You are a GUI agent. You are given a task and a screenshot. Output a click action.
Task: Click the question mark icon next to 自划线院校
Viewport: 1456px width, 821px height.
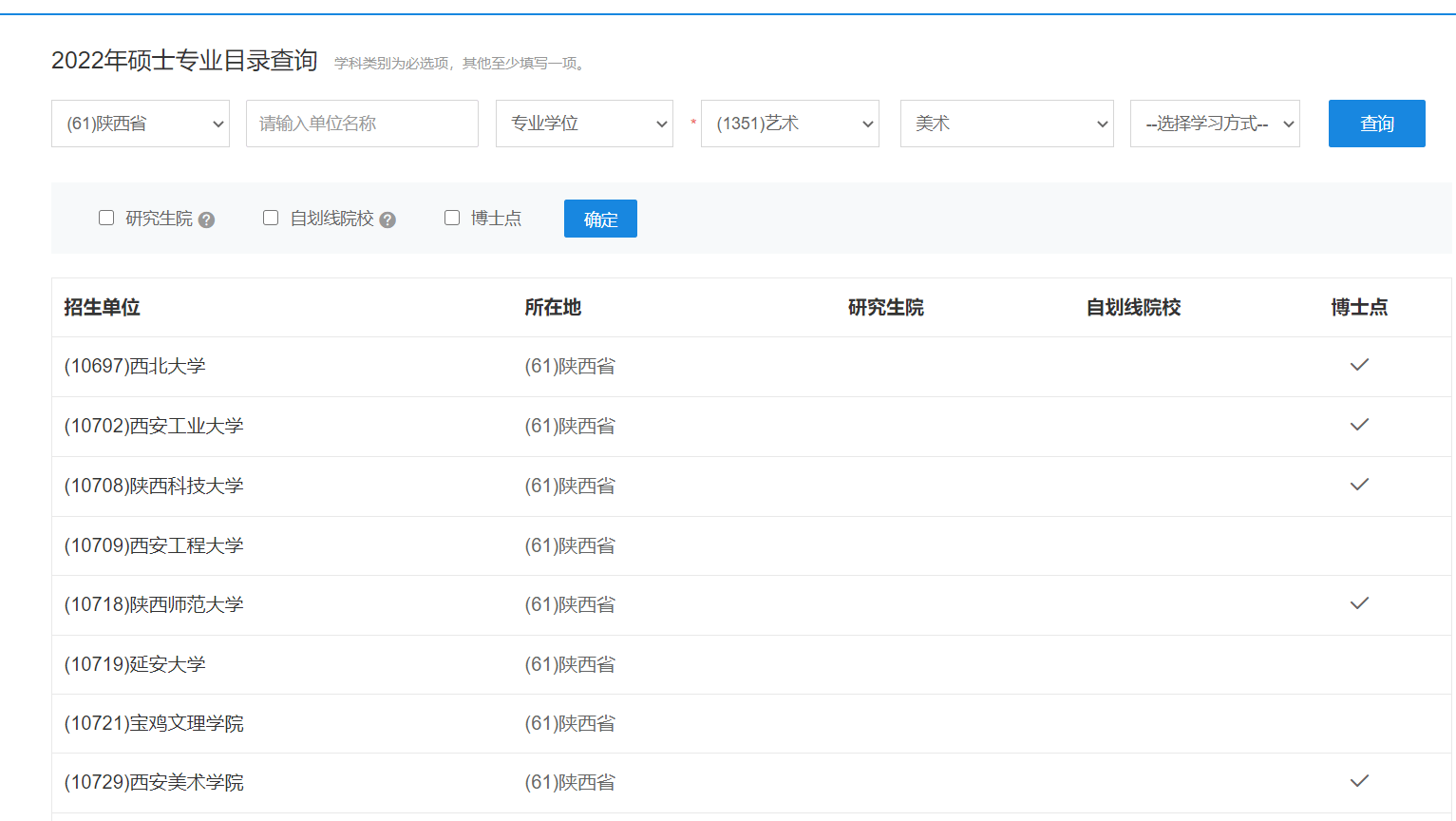coord(388,219)
